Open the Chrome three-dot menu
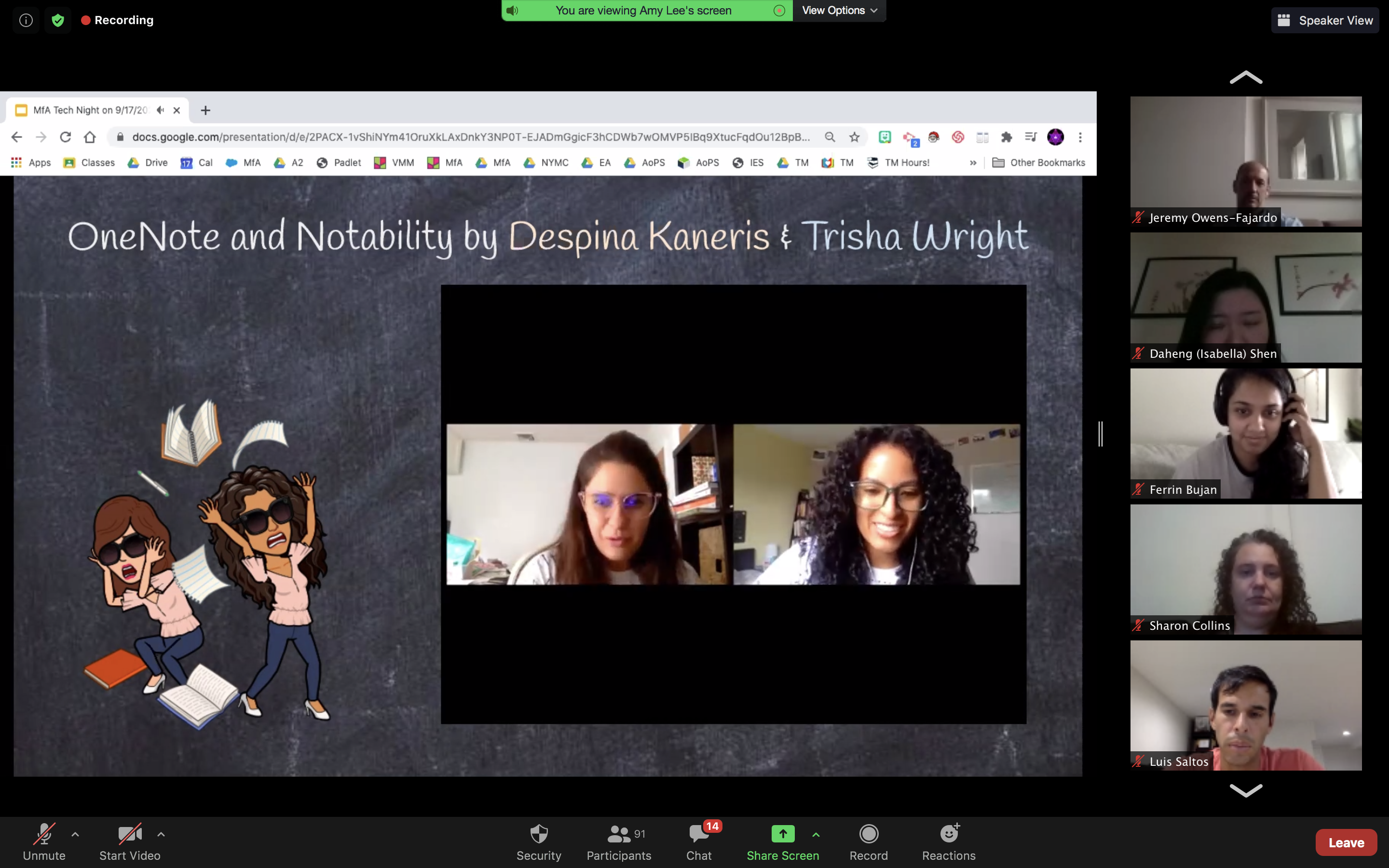Viewport: 1389px width, 868px height. tap(1080, 137)
